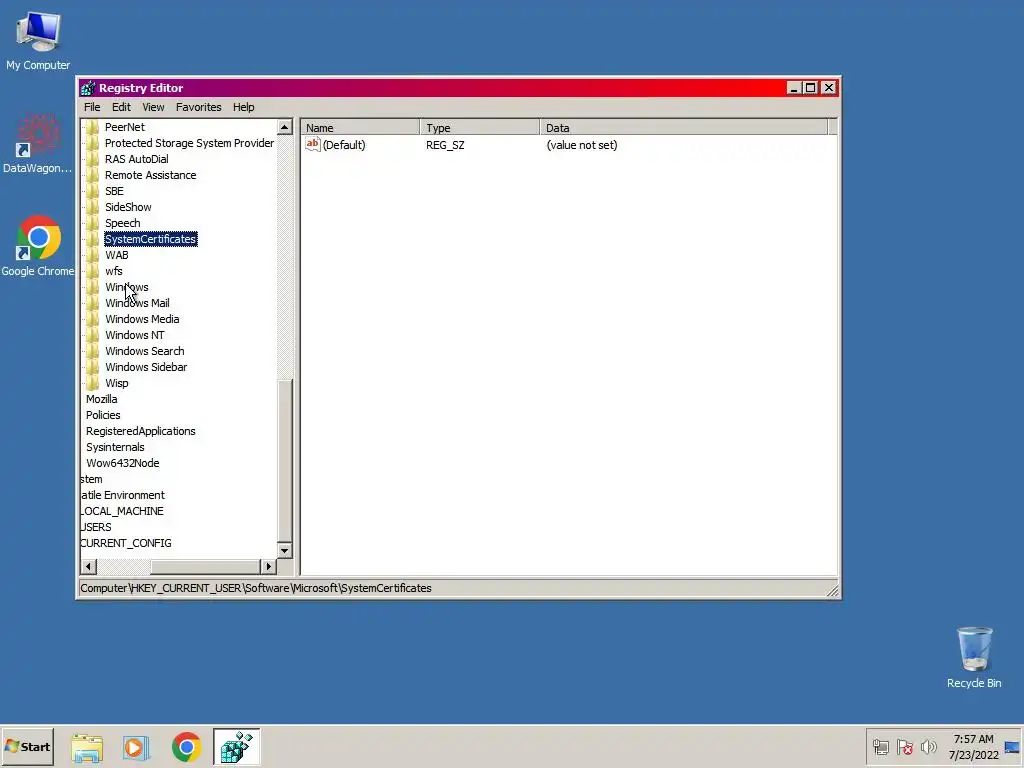1024x768 pixels.
Task: Open the Help menu
Action: point(244,107)
